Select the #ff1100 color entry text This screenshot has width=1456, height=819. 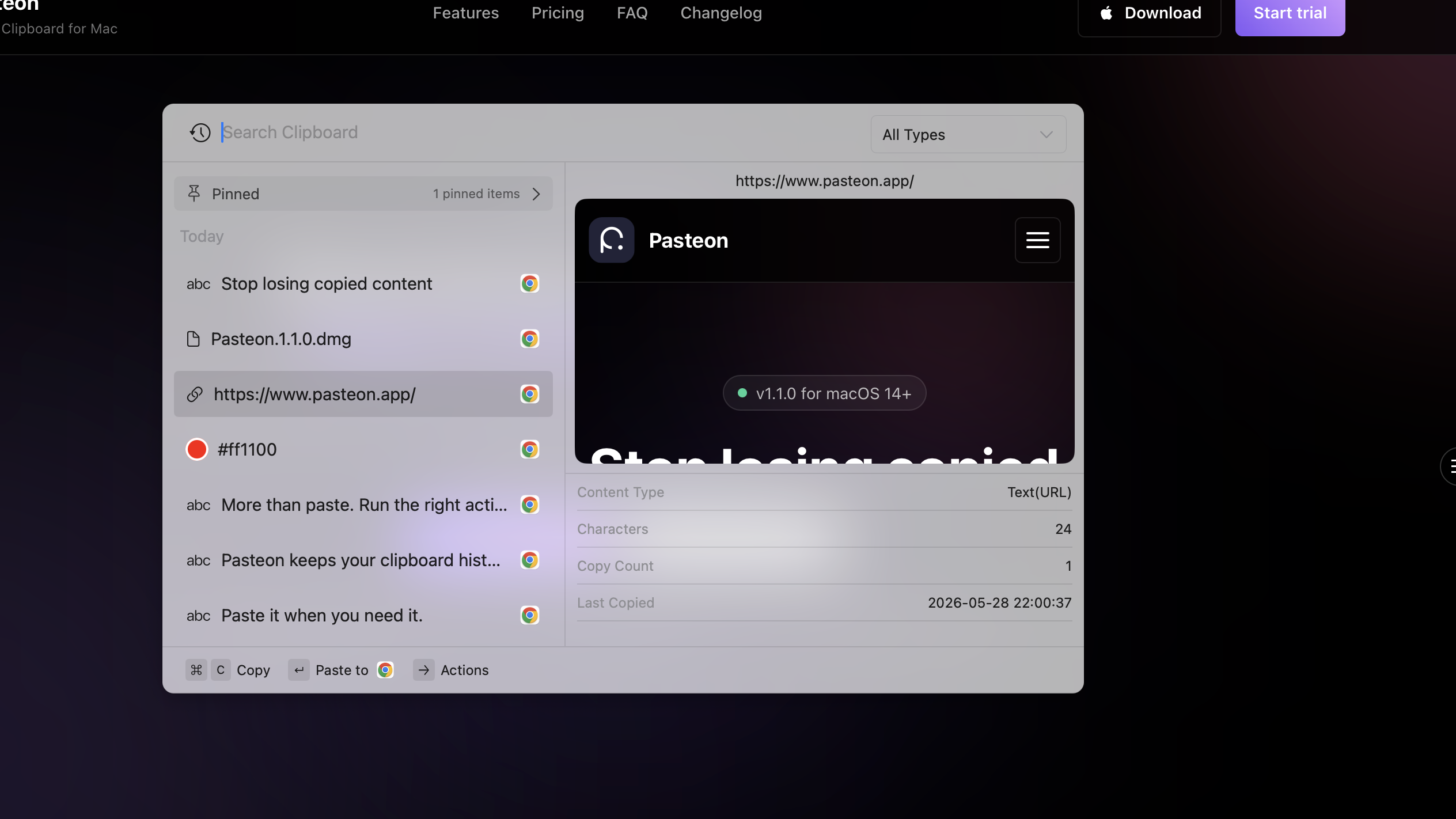pos(247,449)
